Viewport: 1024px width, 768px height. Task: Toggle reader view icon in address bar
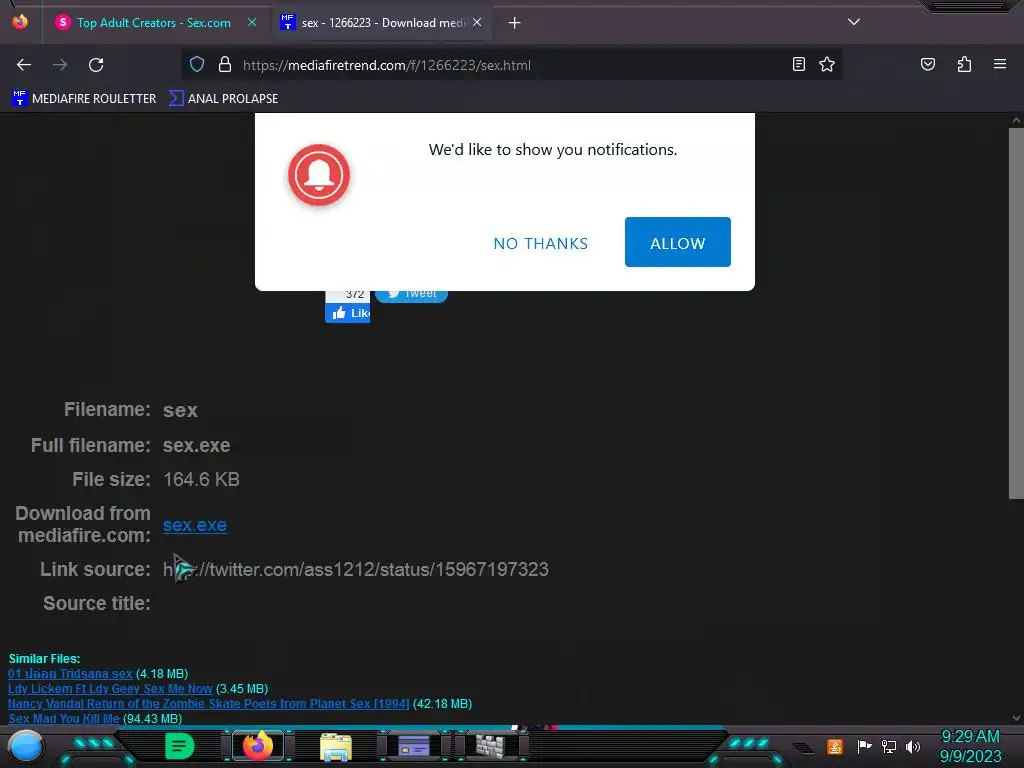(x=799, y=64)
